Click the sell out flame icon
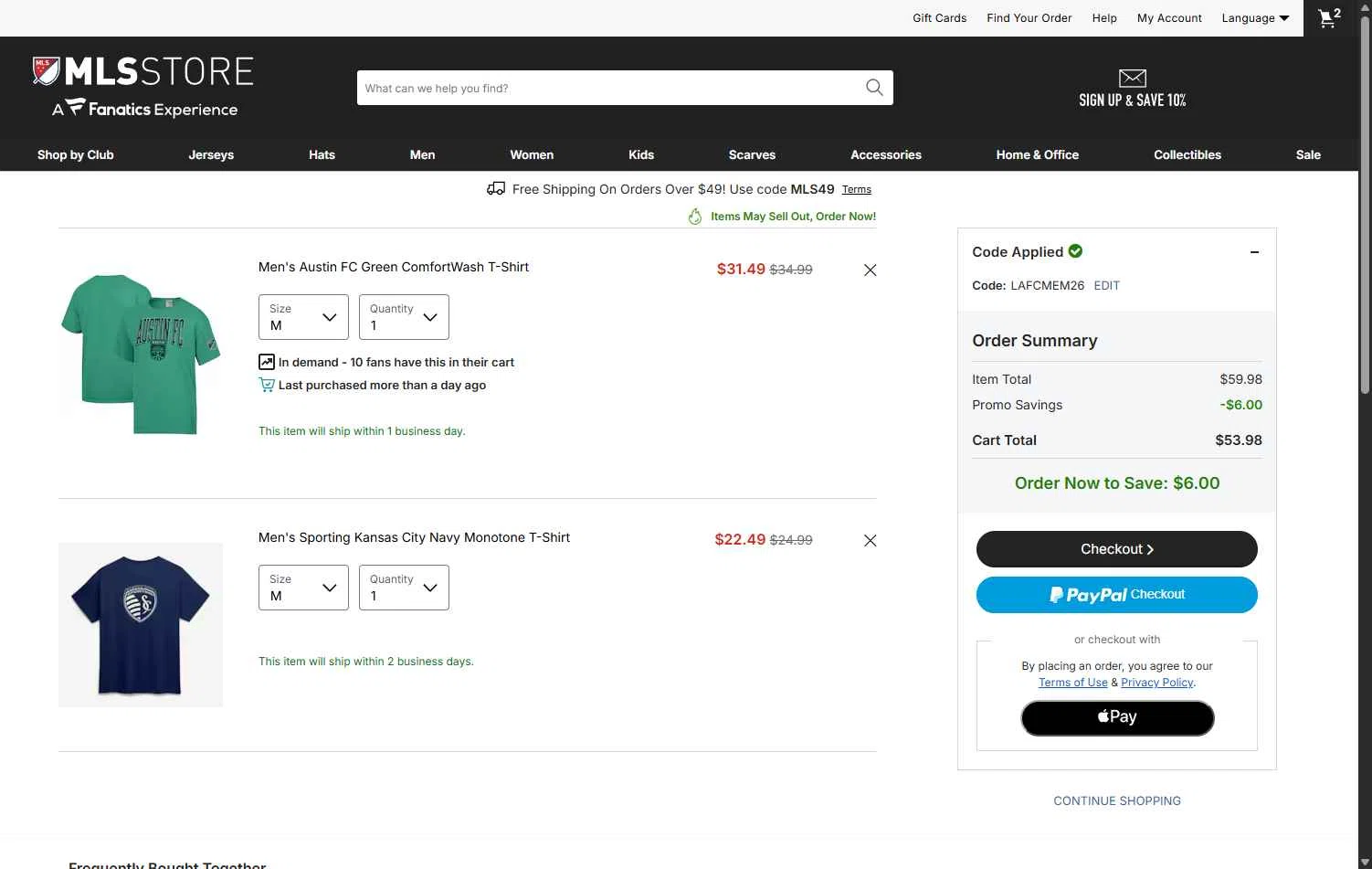1372x869 pixels. (x=695, y=217)
